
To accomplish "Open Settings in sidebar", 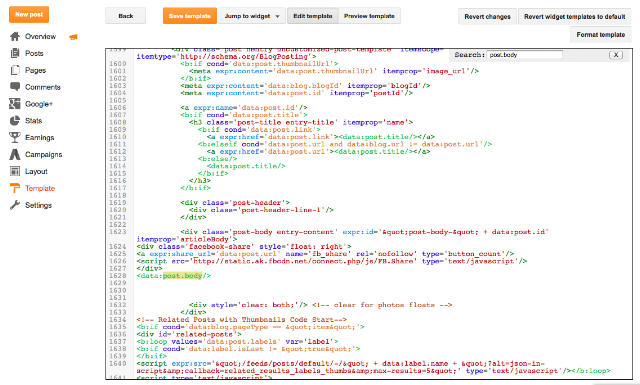I will [38, 205].
